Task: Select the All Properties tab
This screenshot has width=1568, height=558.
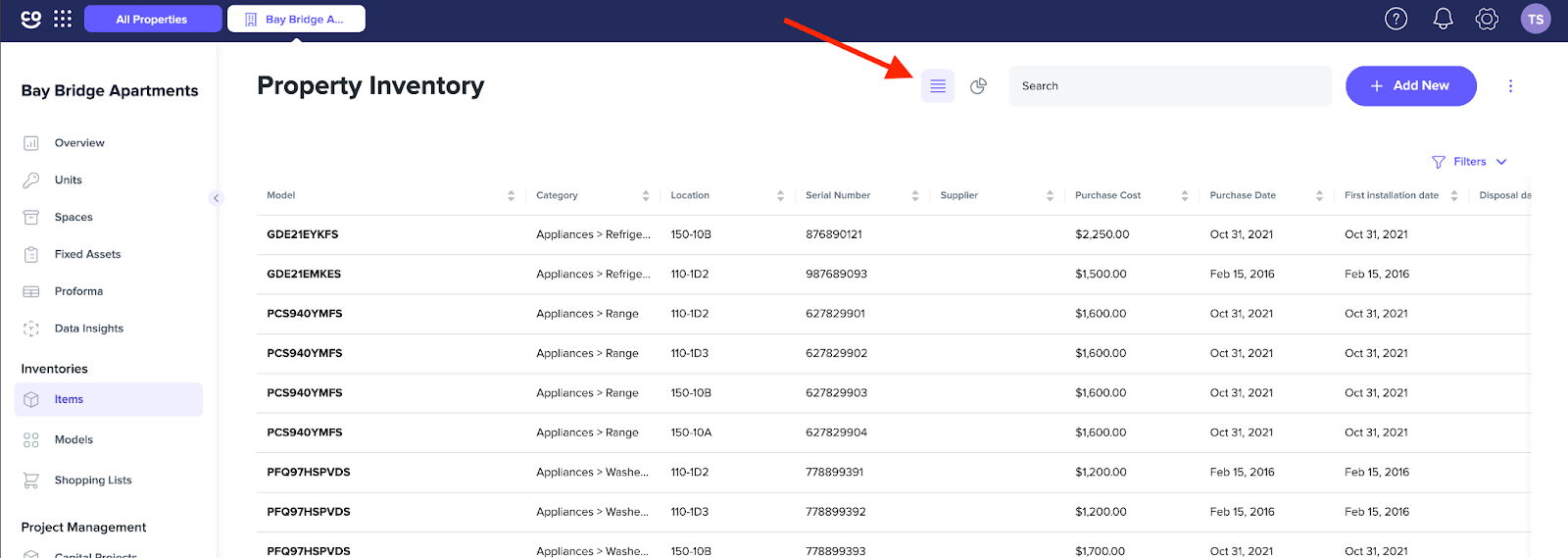Action: pos(153,19)
